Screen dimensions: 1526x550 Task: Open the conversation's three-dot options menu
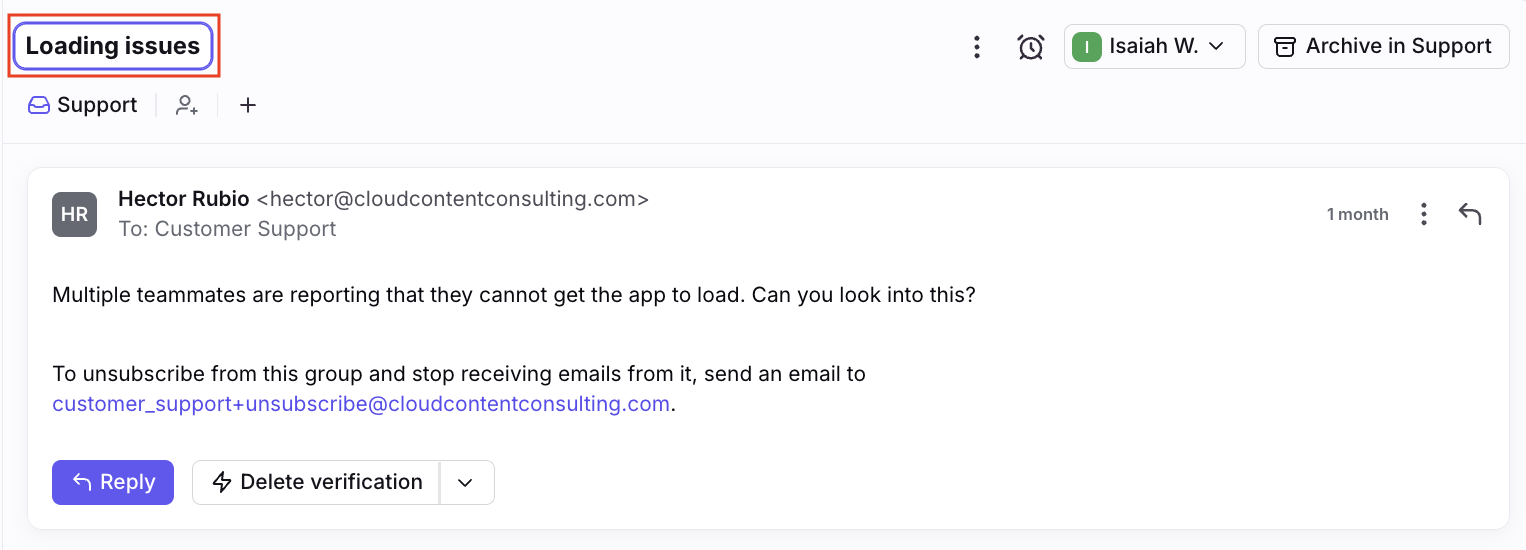click(x=977, y=47)
